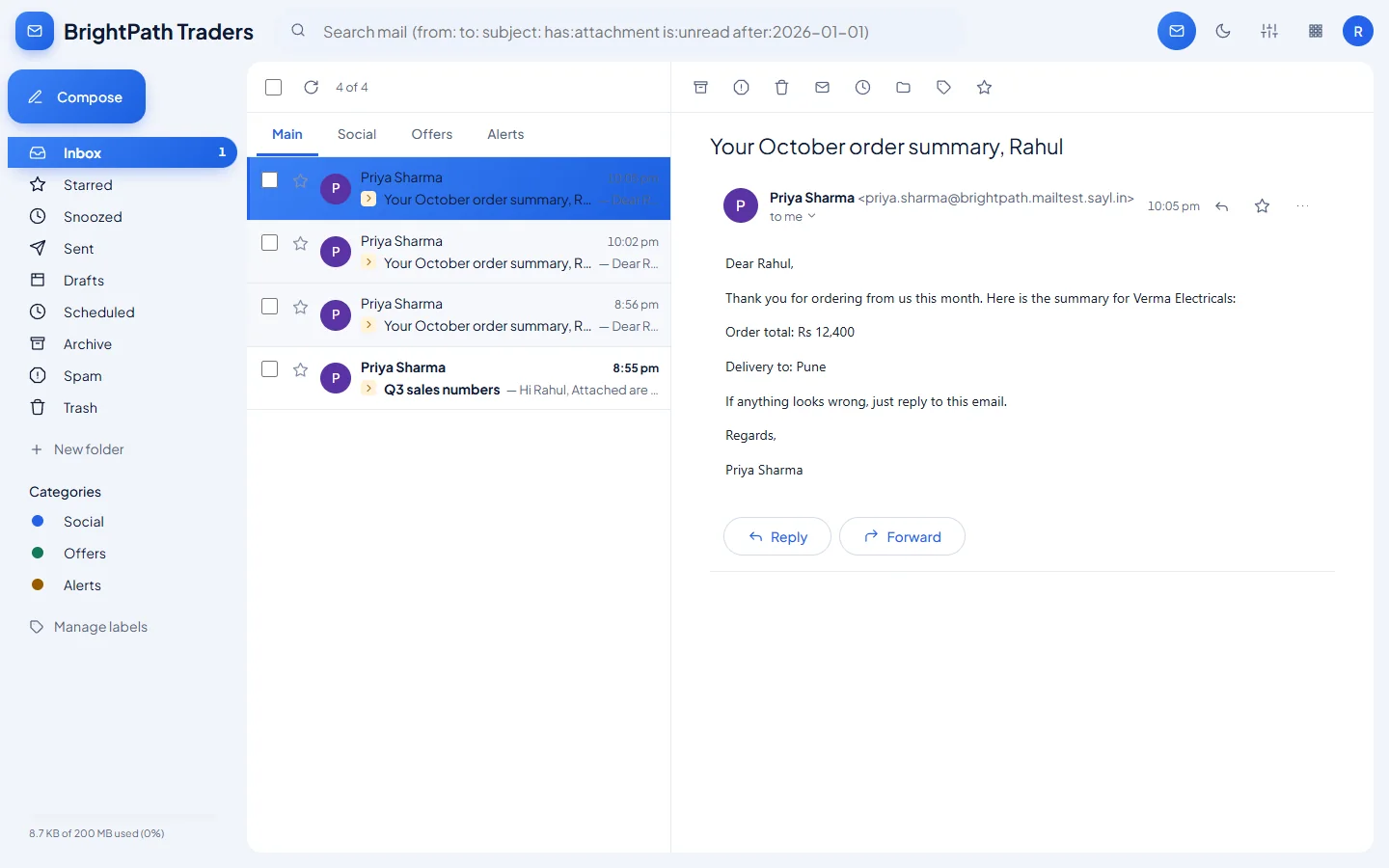
Task: Open settings sliders icon in header
Action: click(1269, 31)
